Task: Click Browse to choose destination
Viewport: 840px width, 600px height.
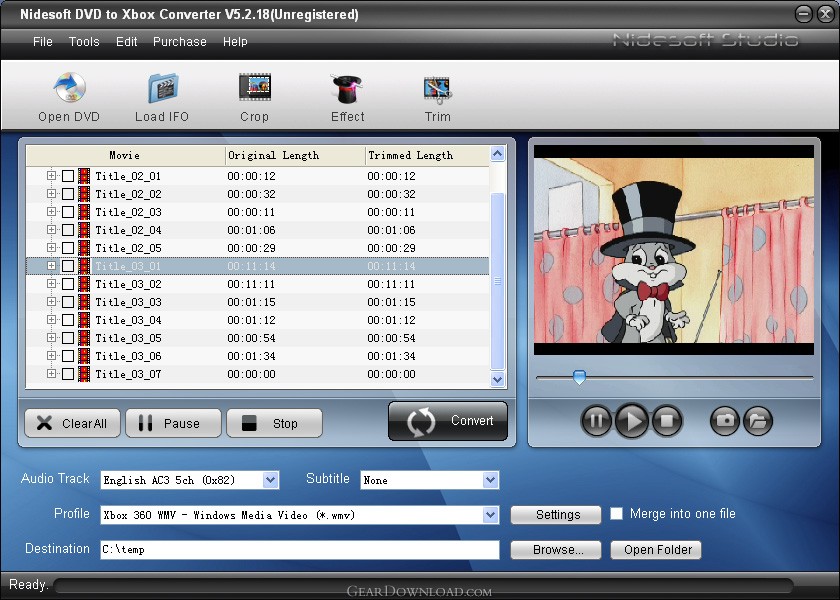Action: (x=556, y=550)
